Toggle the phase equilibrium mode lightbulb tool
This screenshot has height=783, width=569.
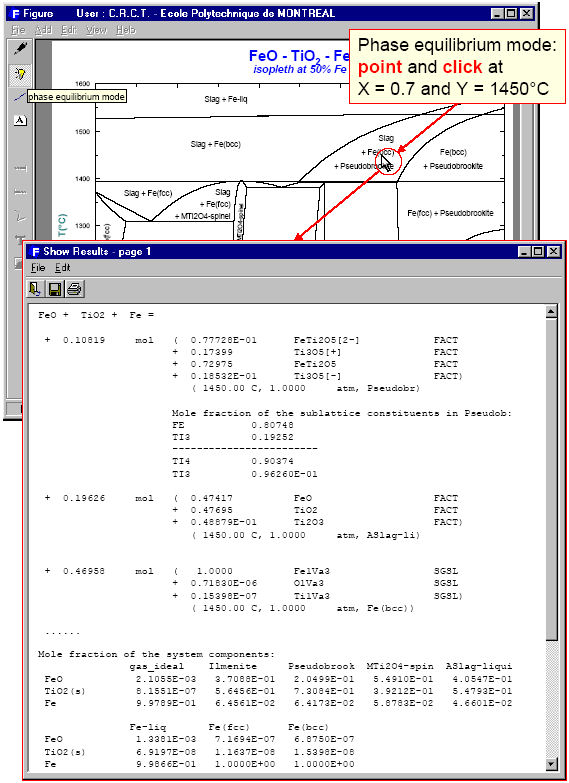tap(20, 74)
